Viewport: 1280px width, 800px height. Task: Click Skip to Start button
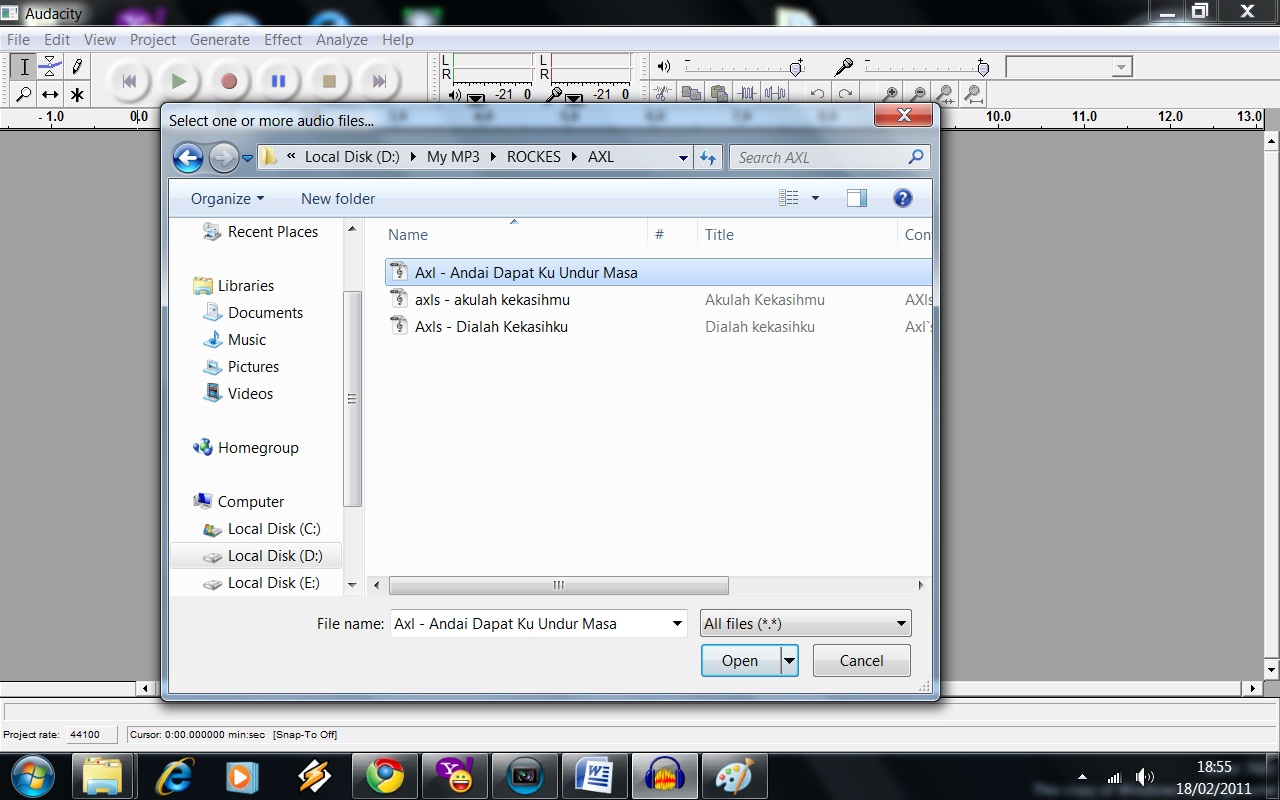[x=129, y=82]
